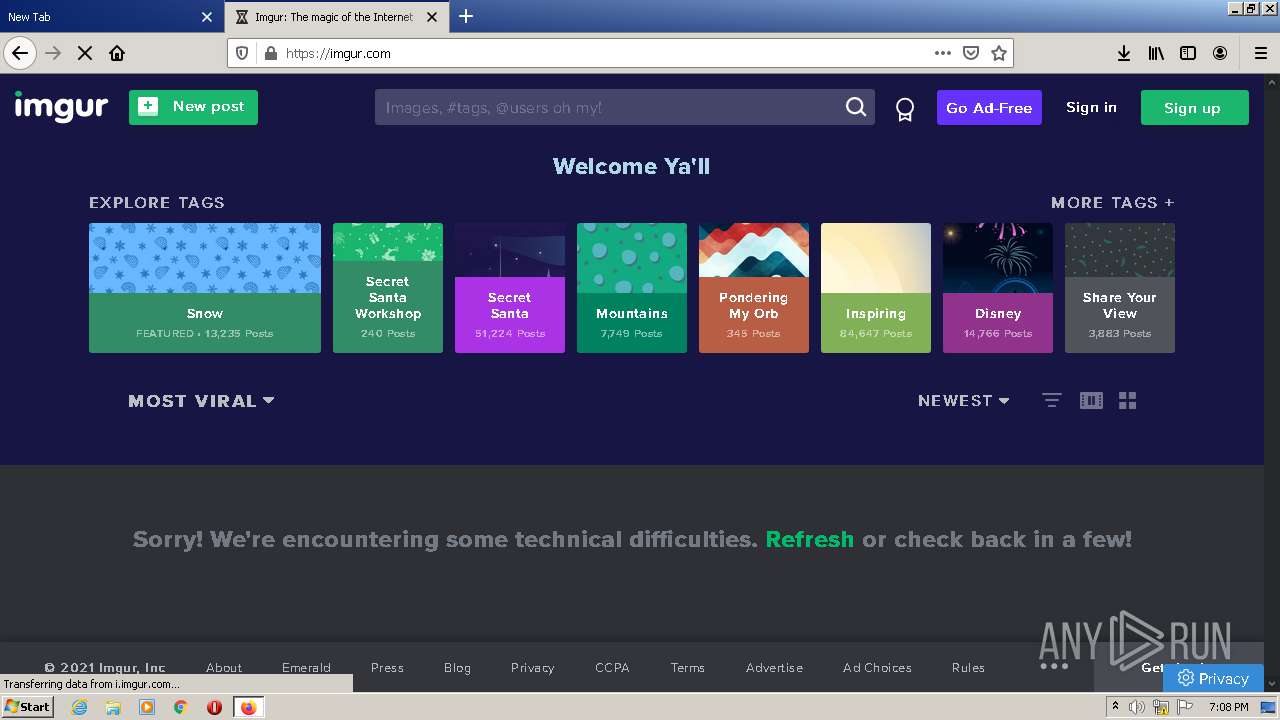Viewport: 1280px width, 720px height.
Task: Click the imgur logo
Action: pos(61,107)
